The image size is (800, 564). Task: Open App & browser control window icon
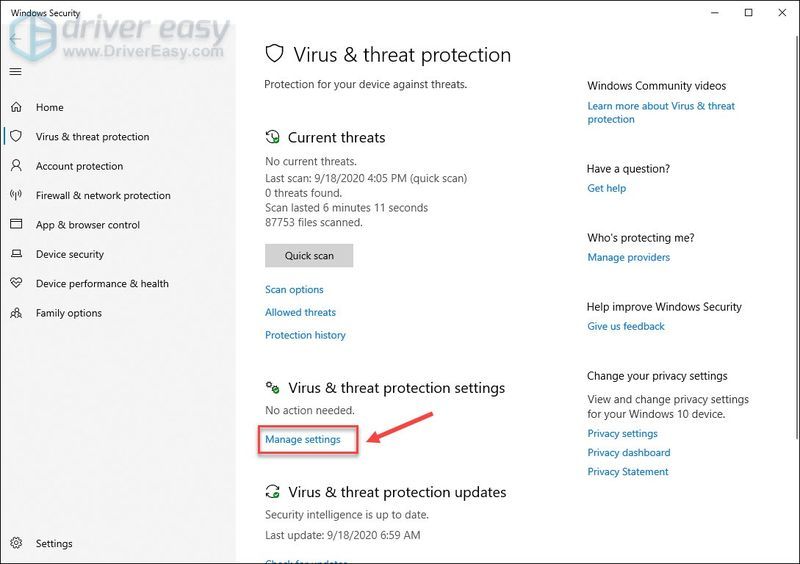point(16,224)
